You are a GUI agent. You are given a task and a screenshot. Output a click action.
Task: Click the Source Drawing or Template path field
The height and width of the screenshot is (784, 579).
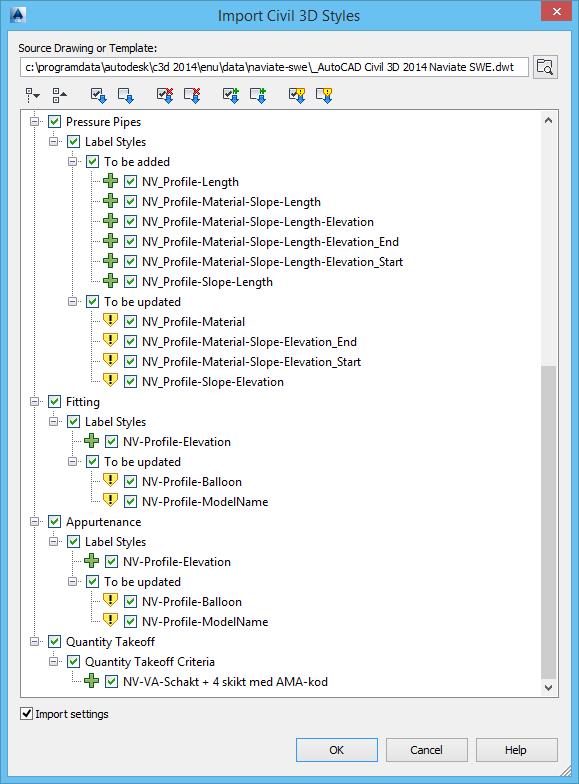click(274, 67)
